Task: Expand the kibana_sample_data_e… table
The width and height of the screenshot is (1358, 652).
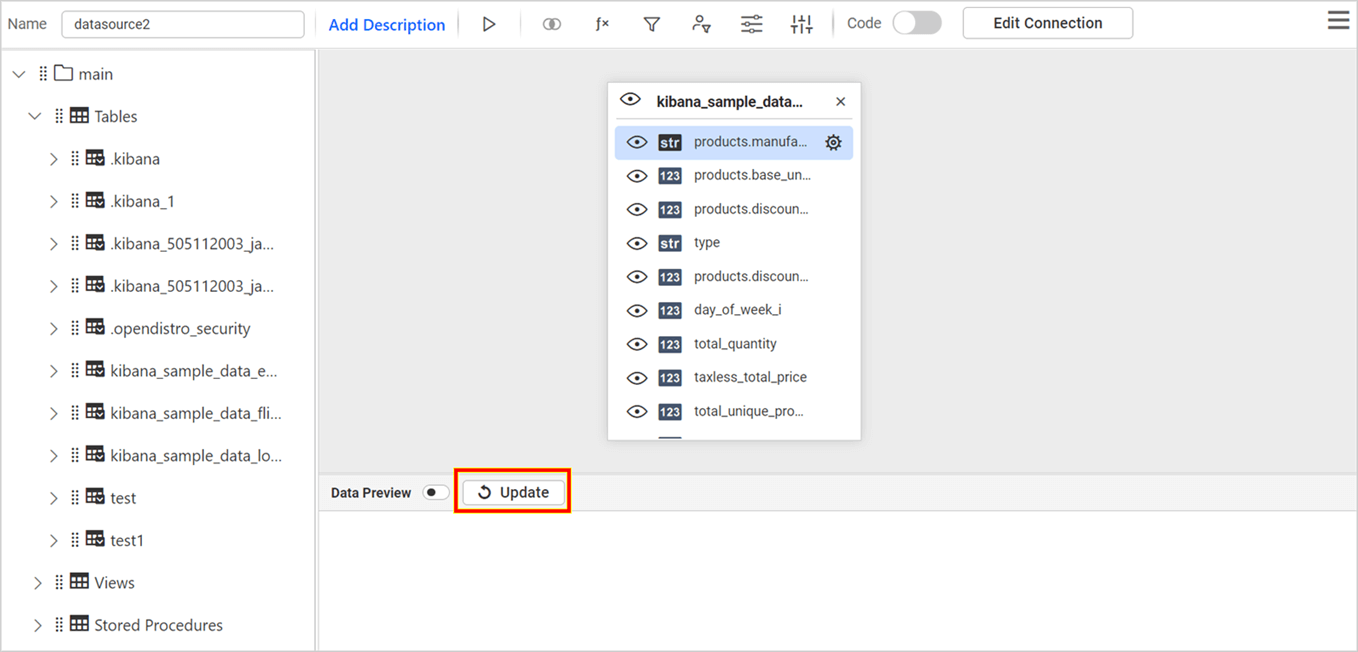Action: (x=54, y=371)
